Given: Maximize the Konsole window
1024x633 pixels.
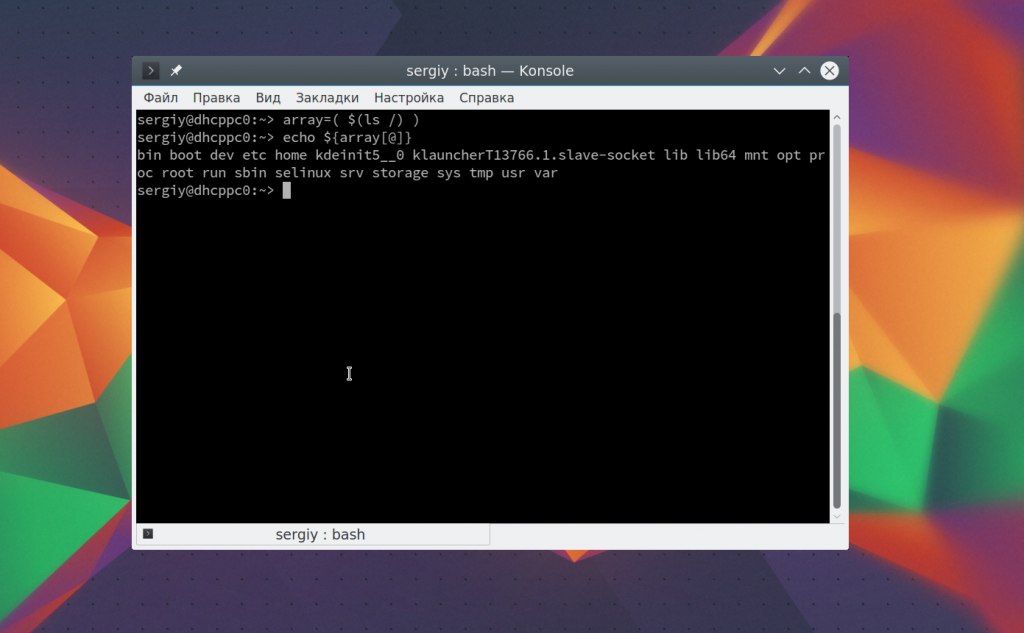Looking at the screenshot, I should [804, 71].
